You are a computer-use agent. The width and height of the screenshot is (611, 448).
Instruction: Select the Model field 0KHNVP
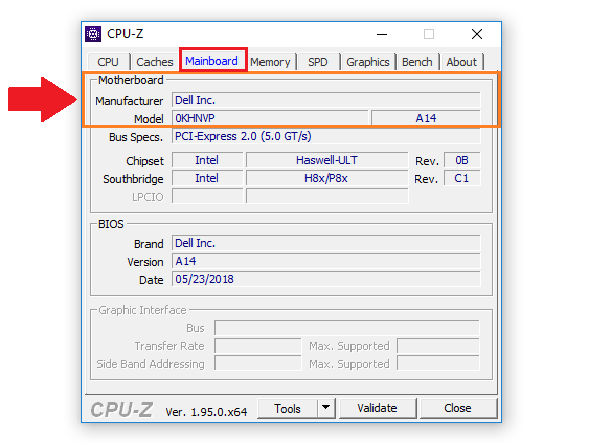pyautogui.click(x=268, y=118)
